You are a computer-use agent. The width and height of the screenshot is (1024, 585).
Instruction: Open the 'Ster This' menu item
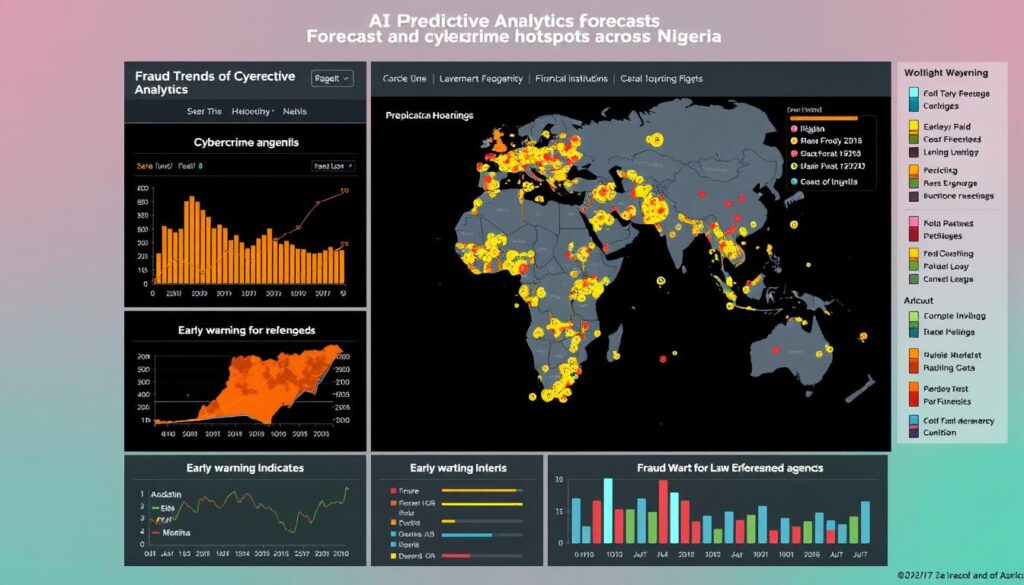(x=204, y=111)
